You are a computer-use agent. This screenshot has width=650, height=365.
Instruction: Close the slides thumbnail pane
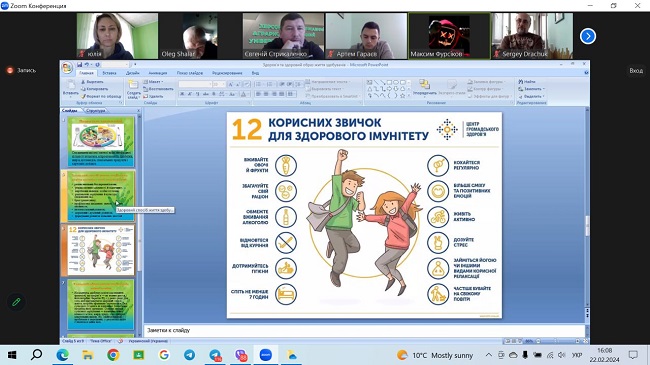pyautogui.click(x=138, y=111)
